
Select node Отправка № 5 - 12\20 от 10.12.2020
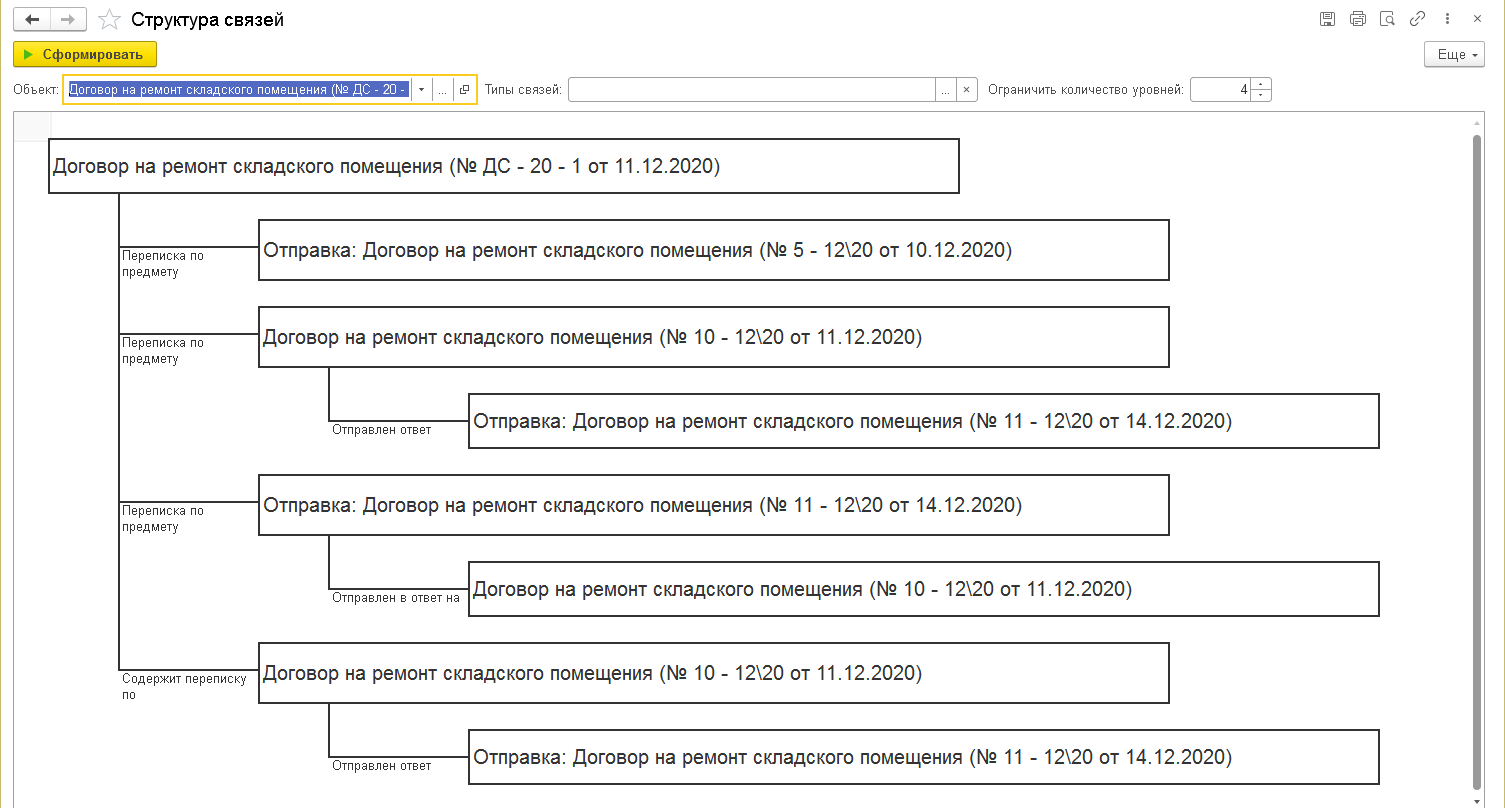[x=714, y=250]
